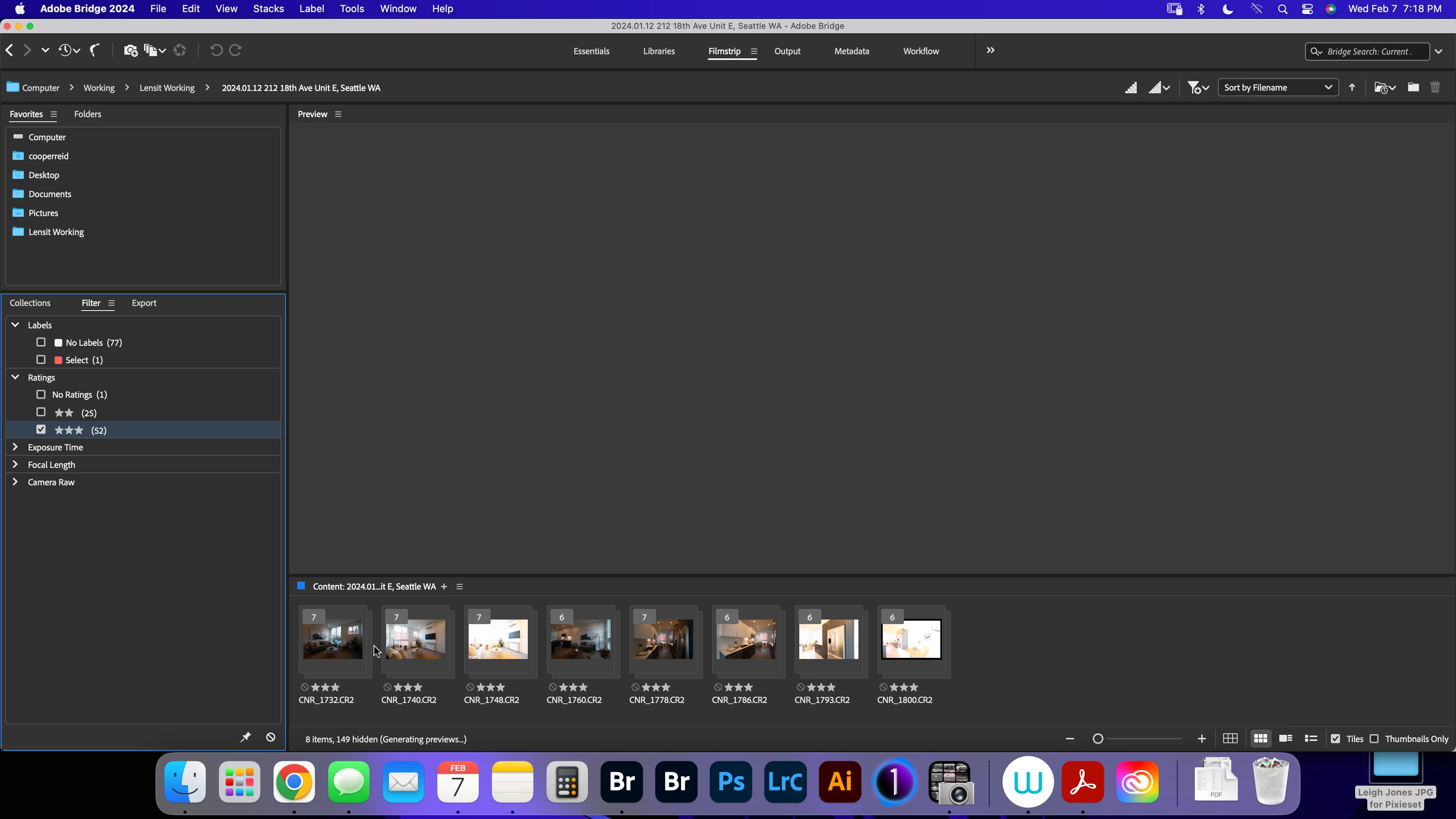Open the Stacks menu
Viewport: 1456px width, 819px height.
coord(268,8)
